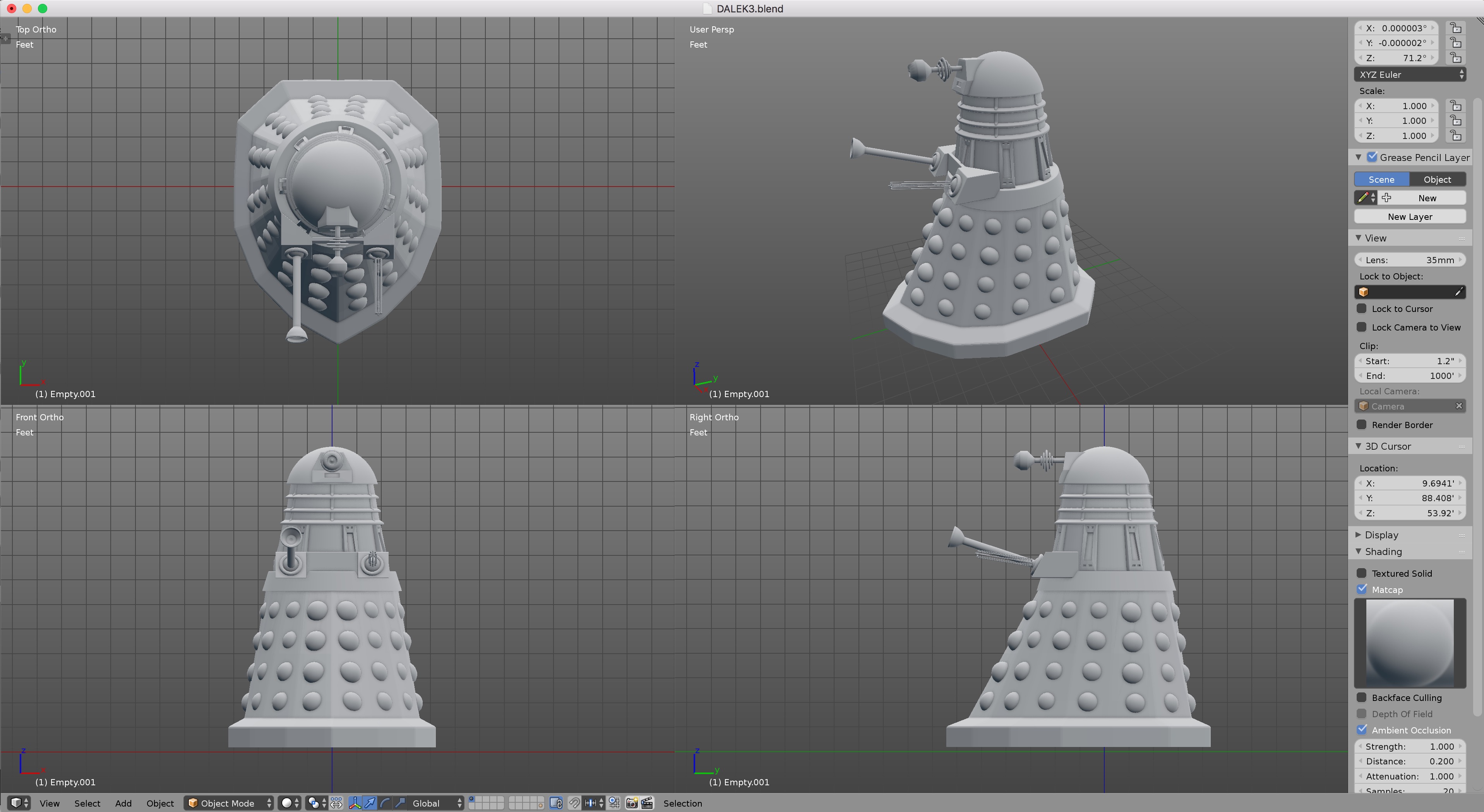1484x812 pixels.
Task: Open the Add menu
Action: tap(123, 803)
